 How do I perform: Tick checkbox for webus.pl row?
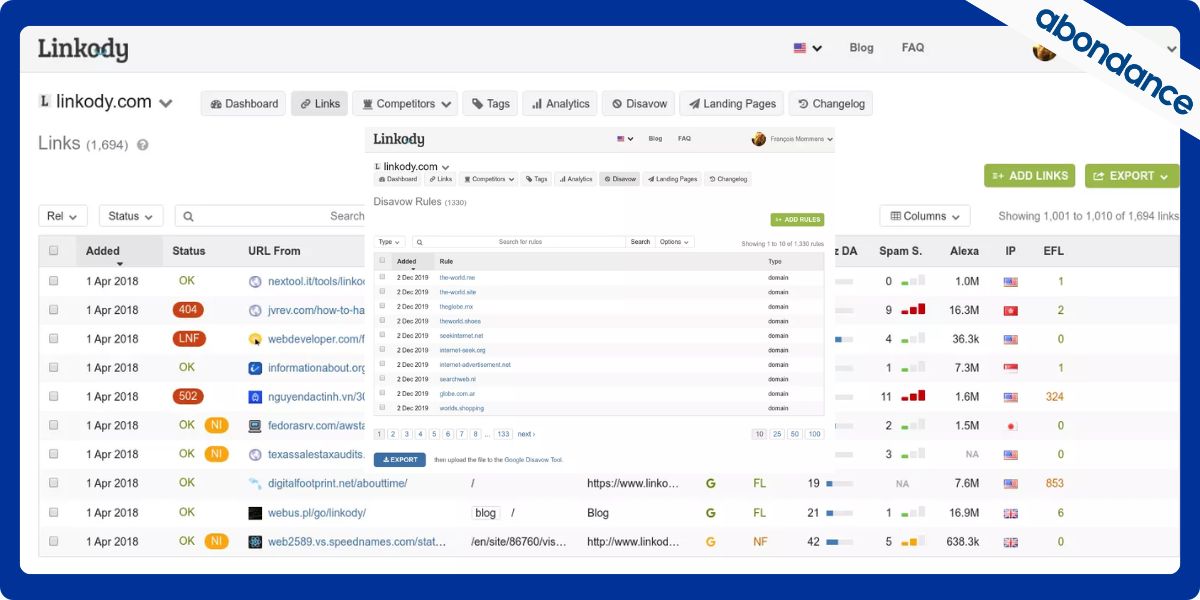pyautogui.click(x=54, y=513)
